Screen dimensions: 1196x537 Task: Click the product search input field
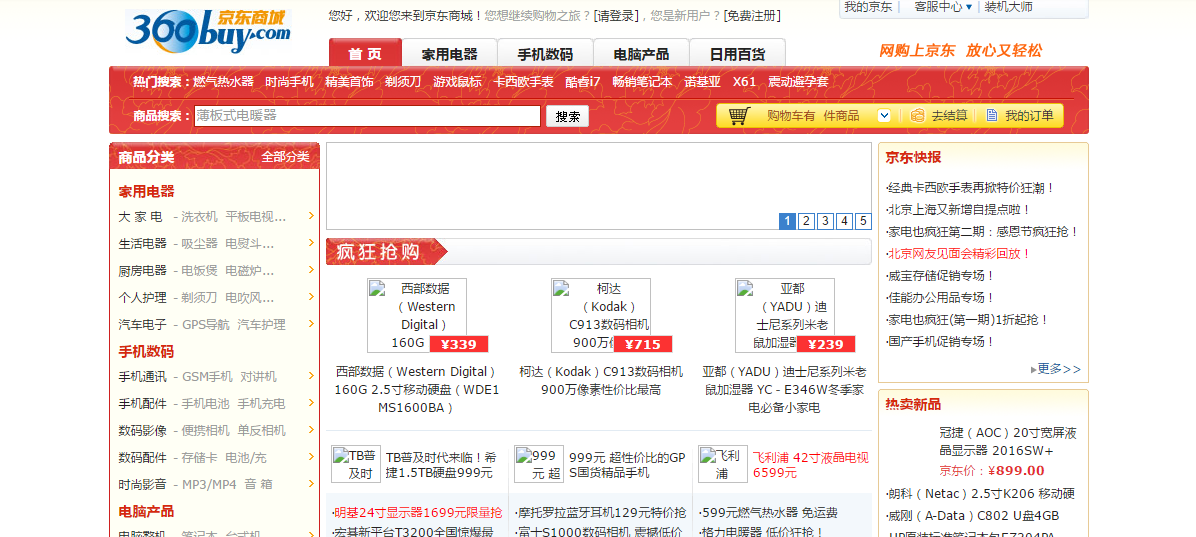tap(368, 116)
